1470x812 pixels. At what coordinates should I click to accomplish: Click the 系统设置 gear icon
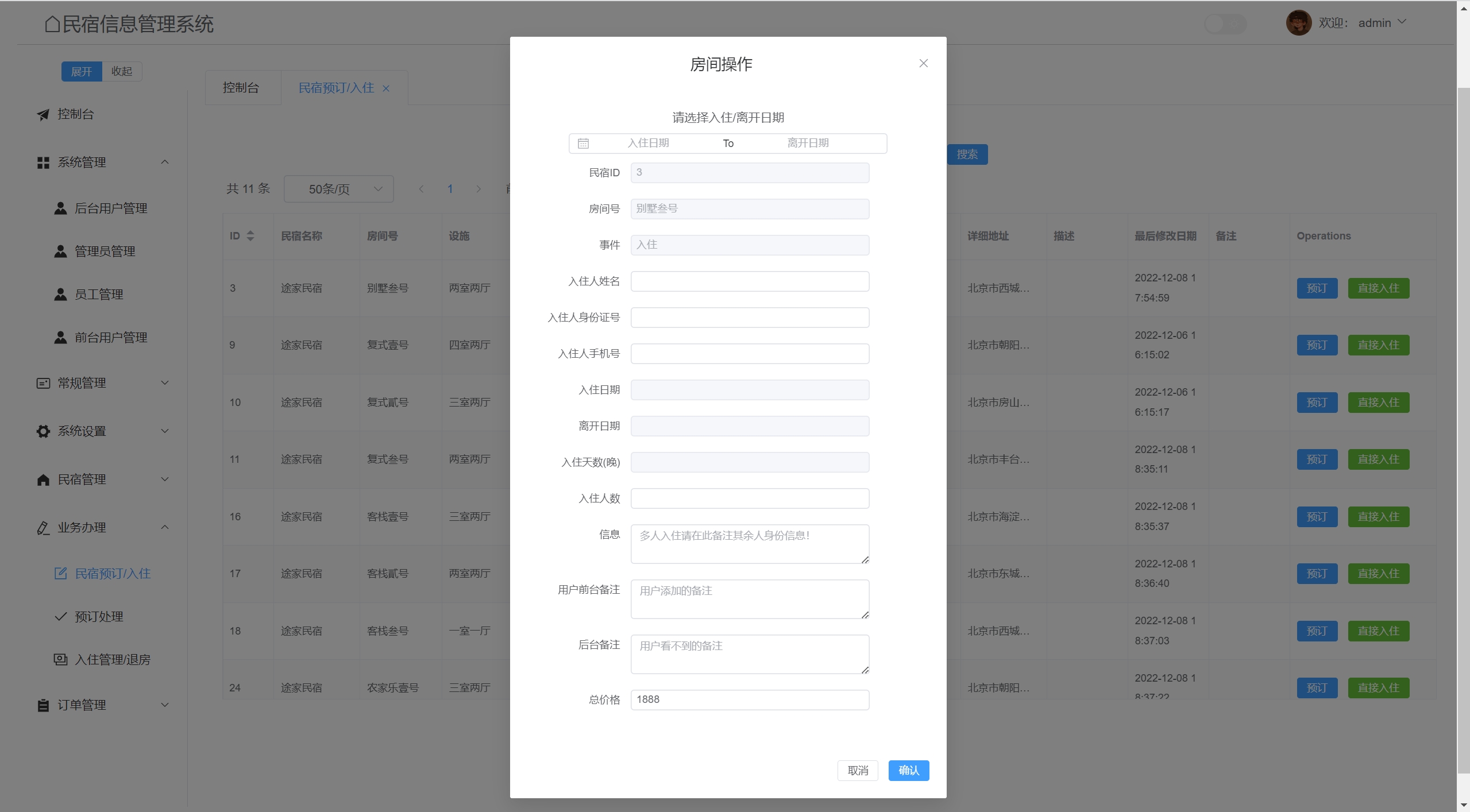click(43, 431)
